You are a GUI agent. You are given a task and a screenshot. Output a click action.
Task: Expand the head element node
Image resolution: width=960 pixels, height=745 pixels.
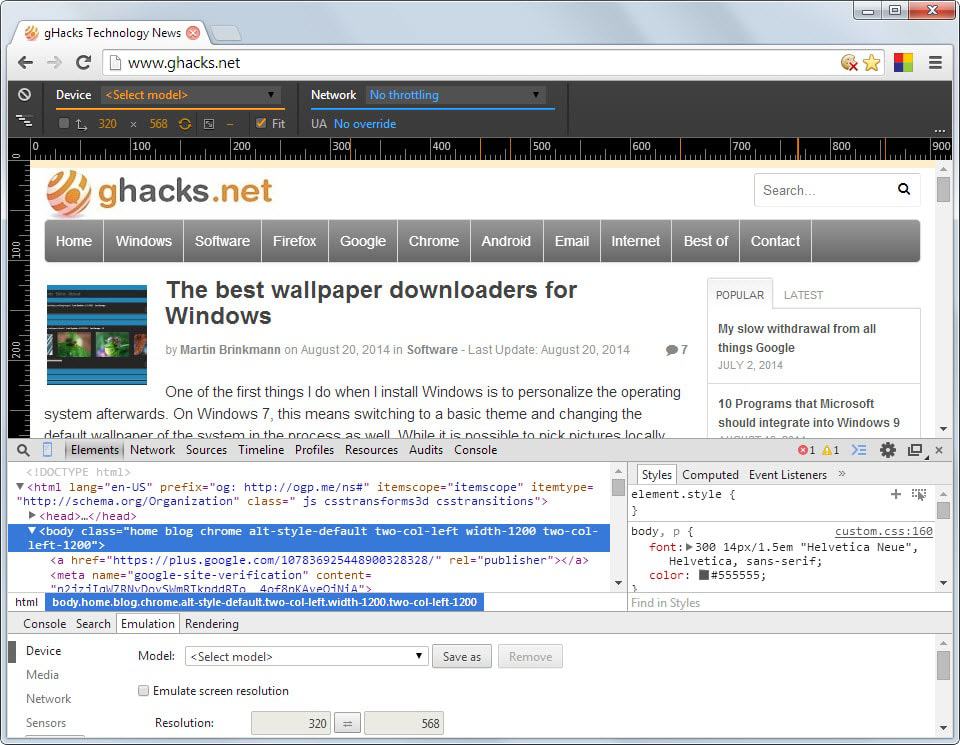point(32,515)
